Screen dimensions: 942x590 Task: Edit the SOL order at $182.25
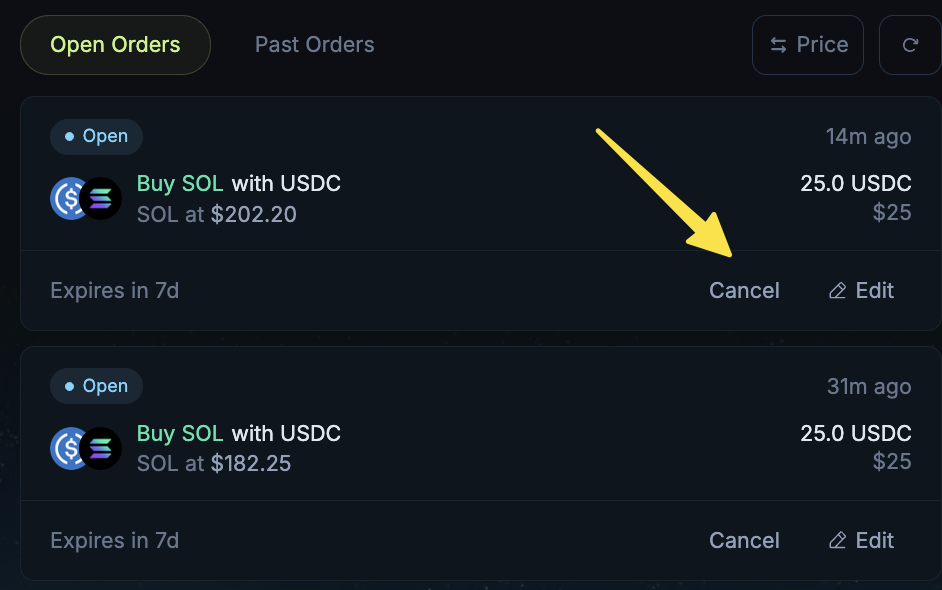(862, 541)
